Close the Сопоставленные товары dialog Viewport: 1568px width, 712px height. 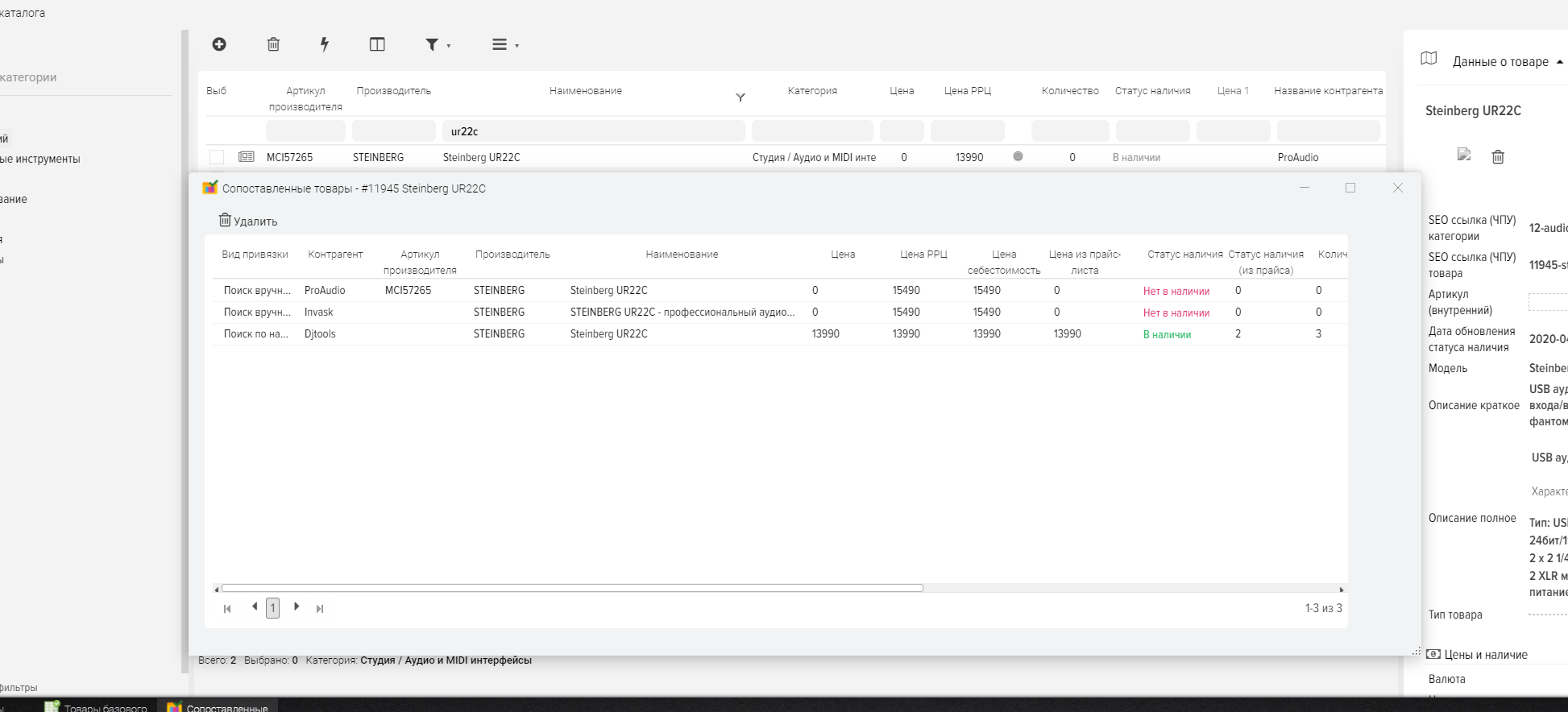tap(1398, 188)
